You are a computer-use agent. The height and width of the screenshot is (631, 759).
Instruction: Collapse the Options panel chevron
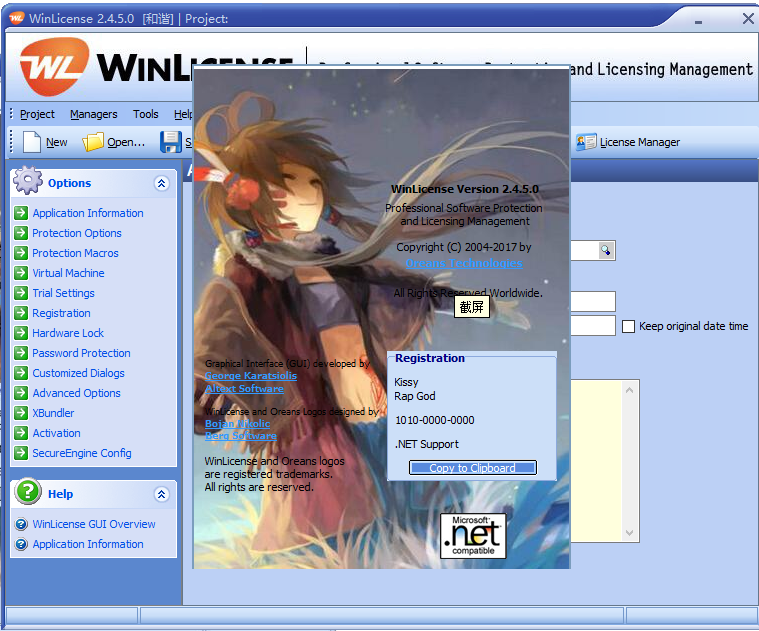click(x=161, y=183)
